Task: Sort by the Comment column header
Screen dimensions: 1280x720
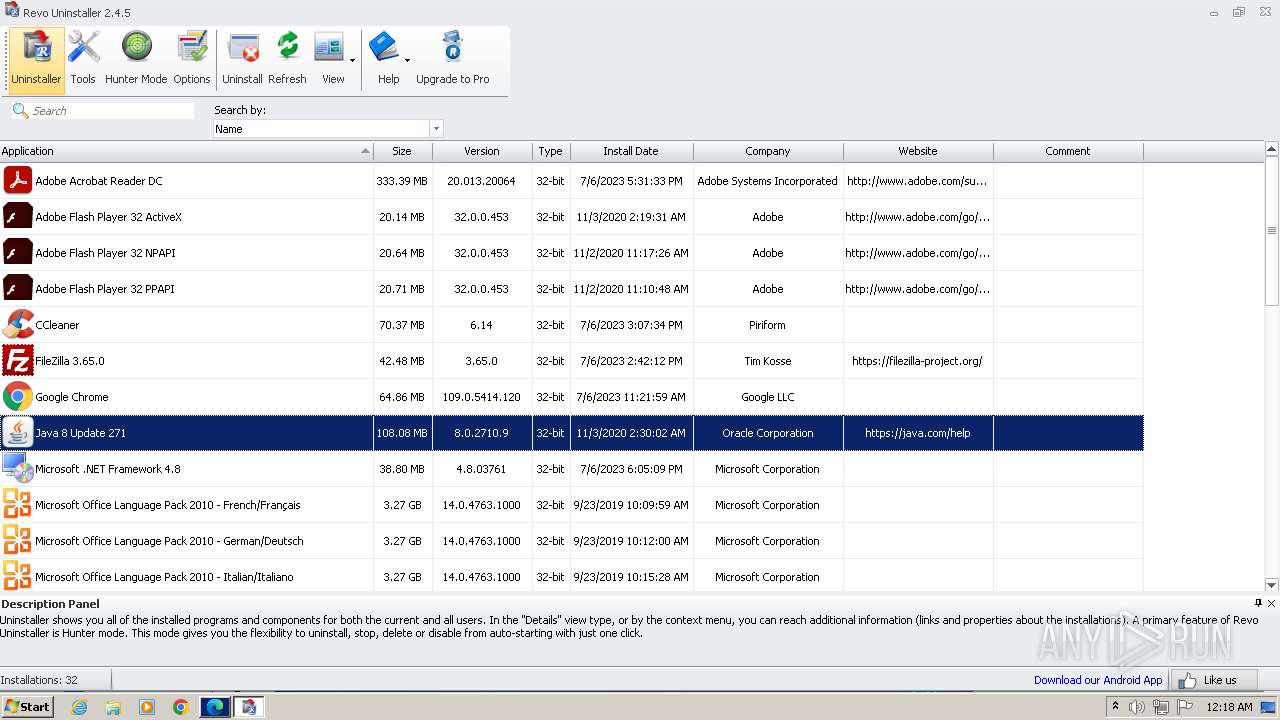Action: pos(1068,151)
